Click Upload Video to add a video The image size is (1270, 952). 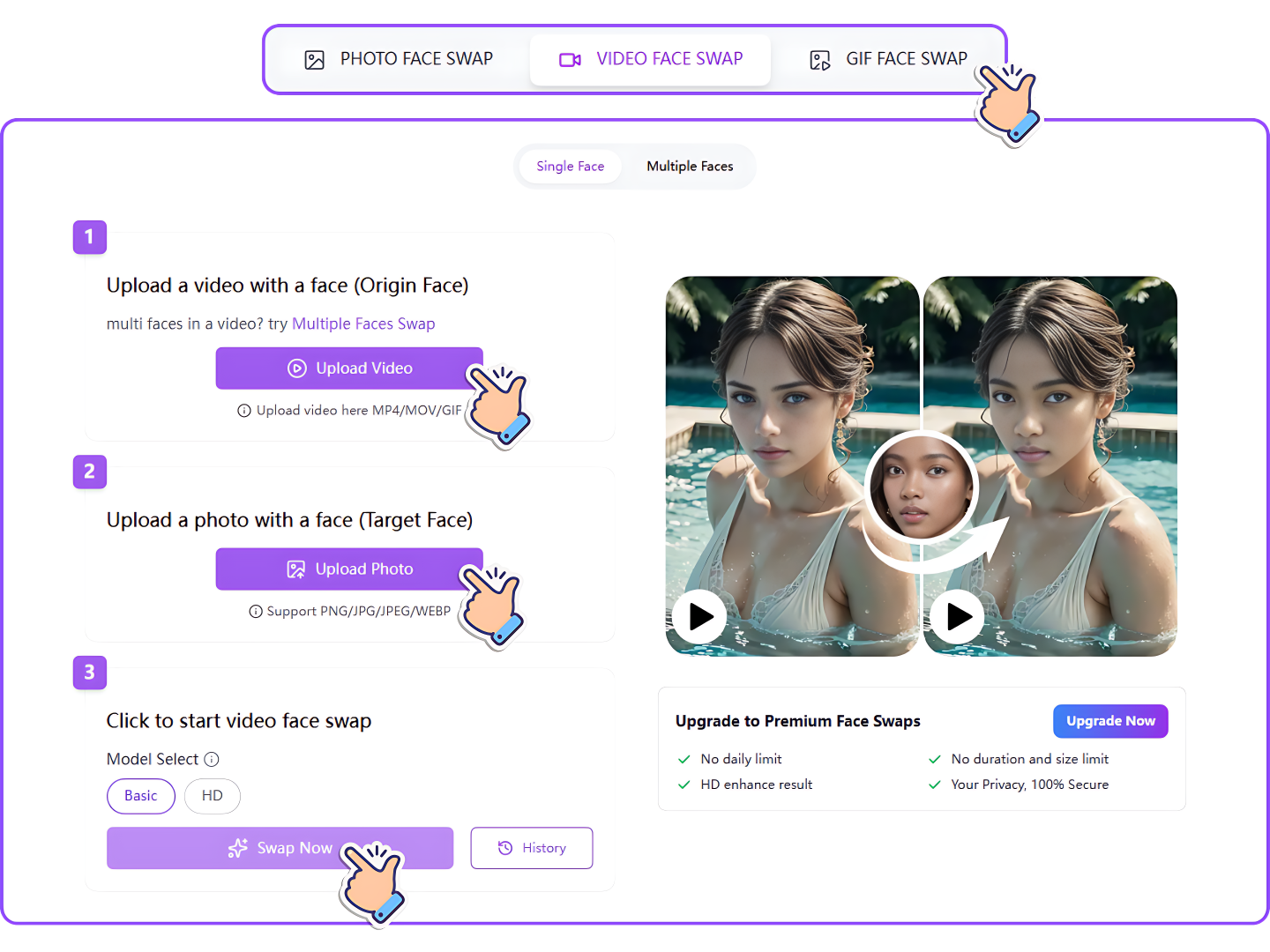(x=348, y=368)
